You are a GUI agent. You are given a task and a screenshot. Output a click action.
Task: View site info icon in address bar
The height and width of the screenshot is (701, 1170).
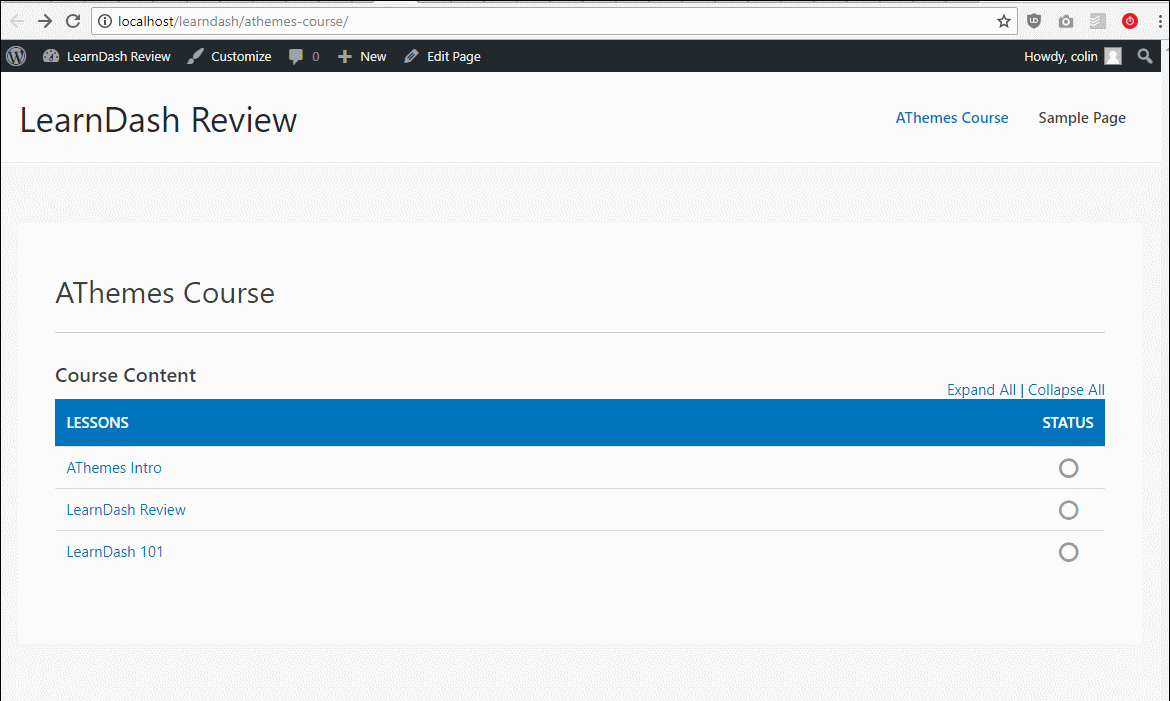105,21
